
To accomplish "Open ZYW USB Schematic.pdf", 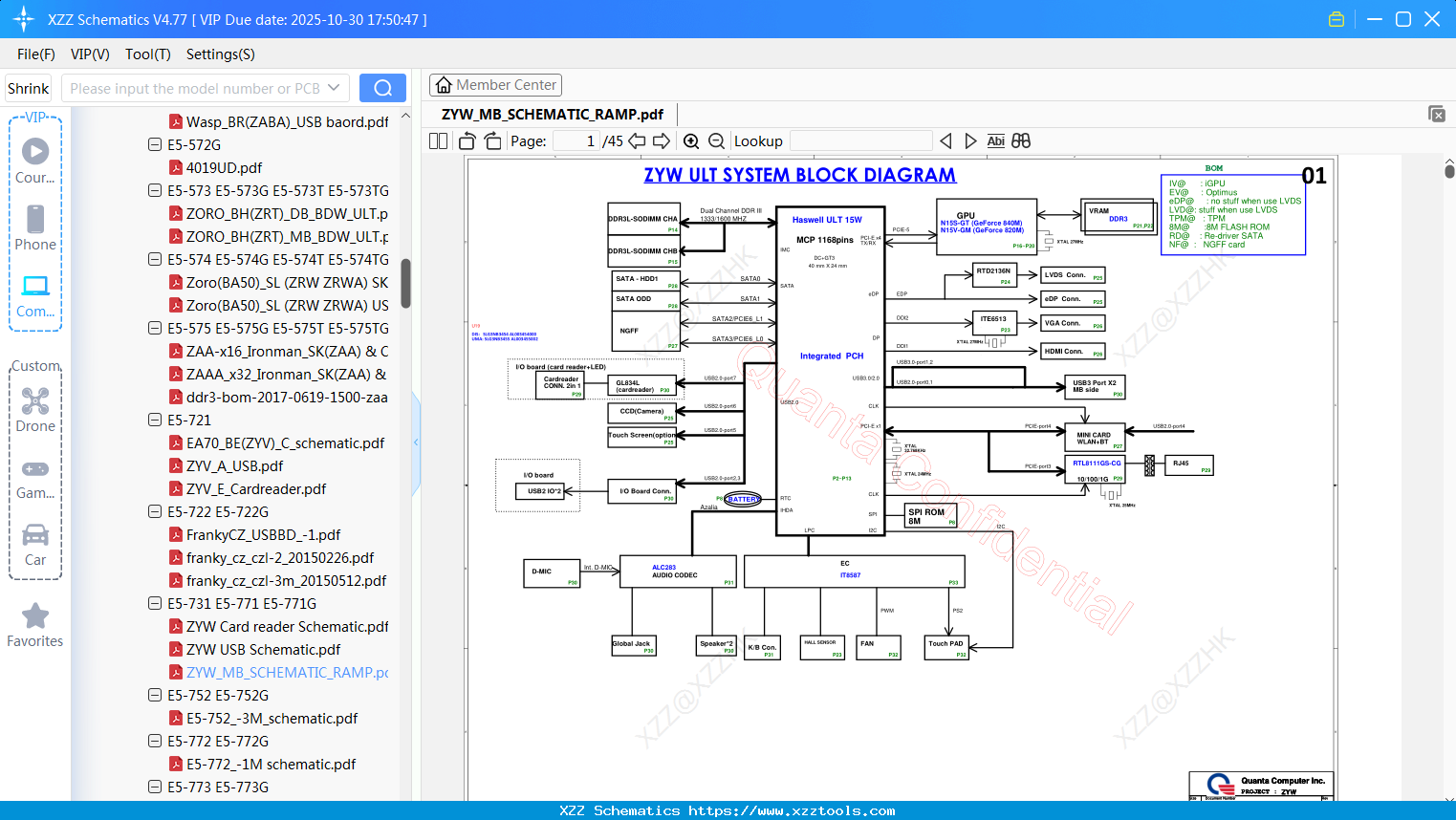I will (263, 650).
